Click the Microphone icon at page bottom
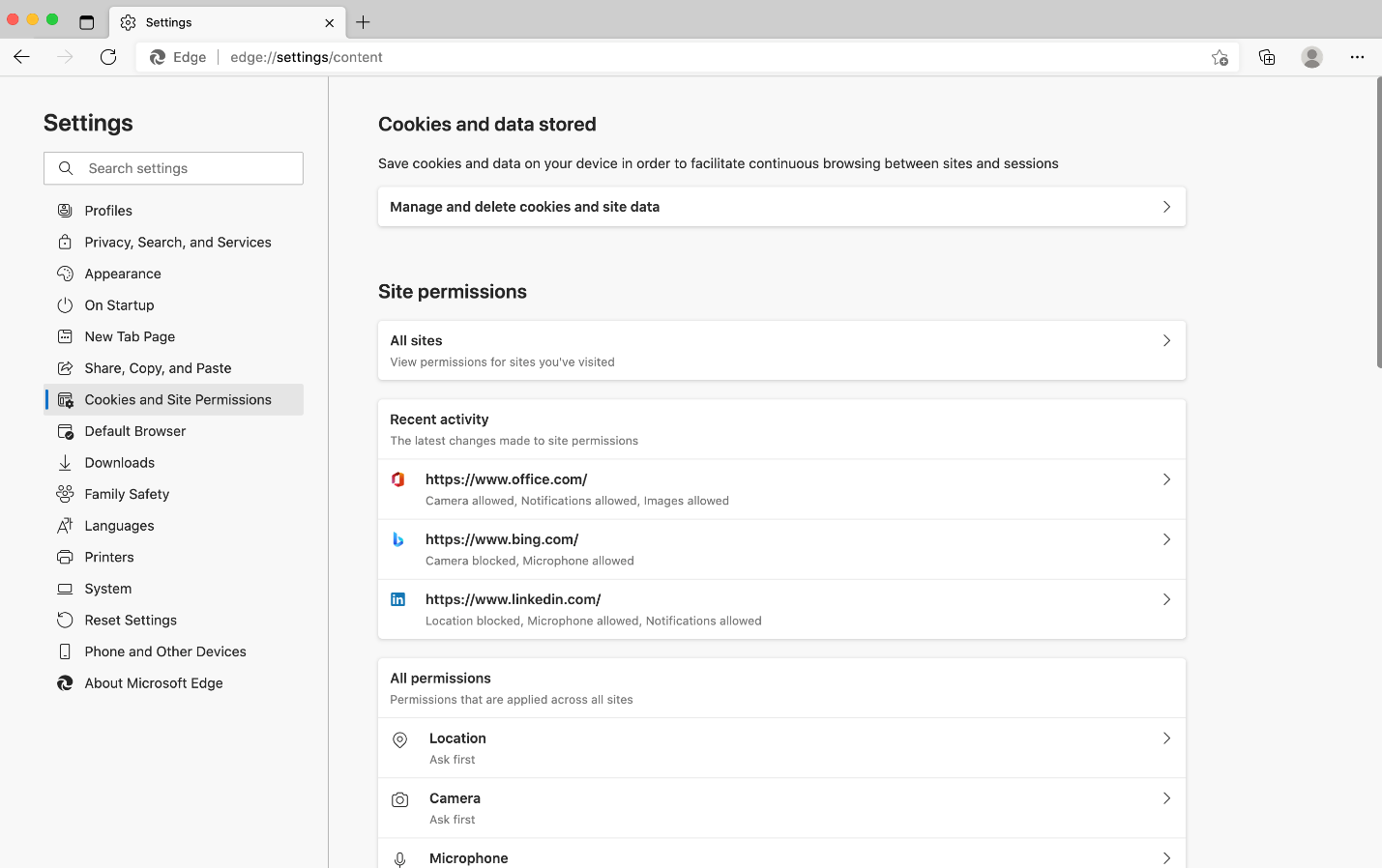The height and width of the screenshot is (868, 1382). click(x=399, y=857)
